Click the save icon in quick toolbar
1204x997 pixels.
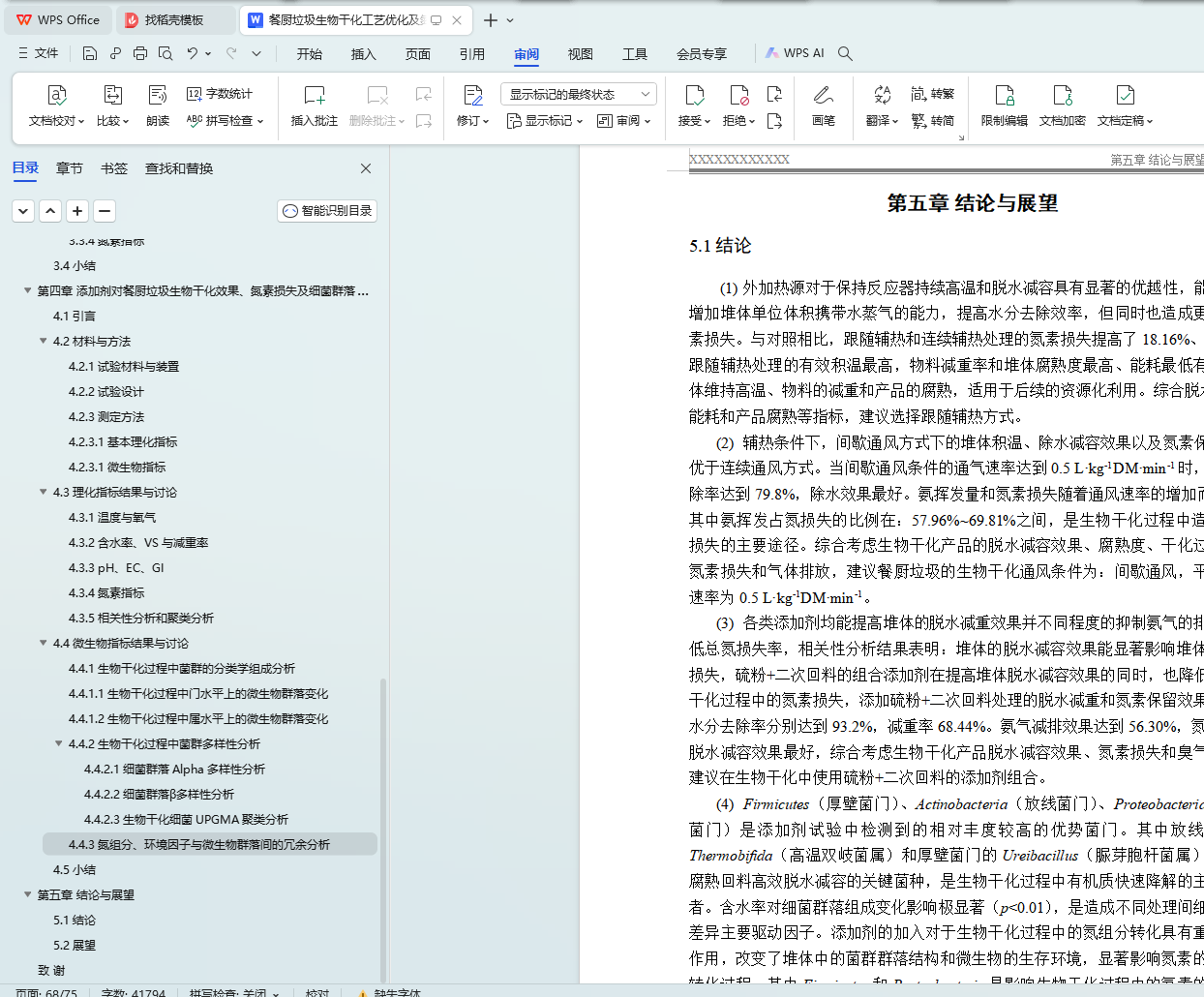(90, 53)
